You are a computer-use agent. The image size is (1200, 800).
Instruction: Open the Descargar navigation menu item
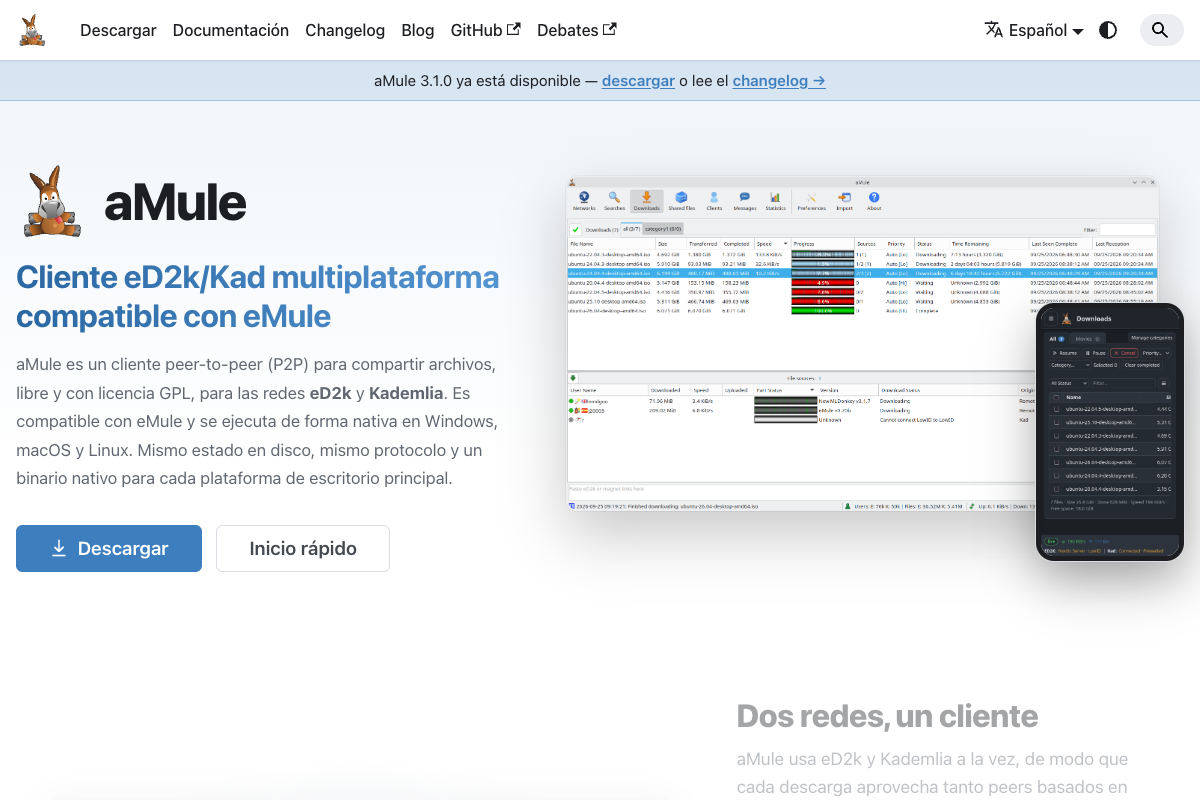click(x=118, y=30)
